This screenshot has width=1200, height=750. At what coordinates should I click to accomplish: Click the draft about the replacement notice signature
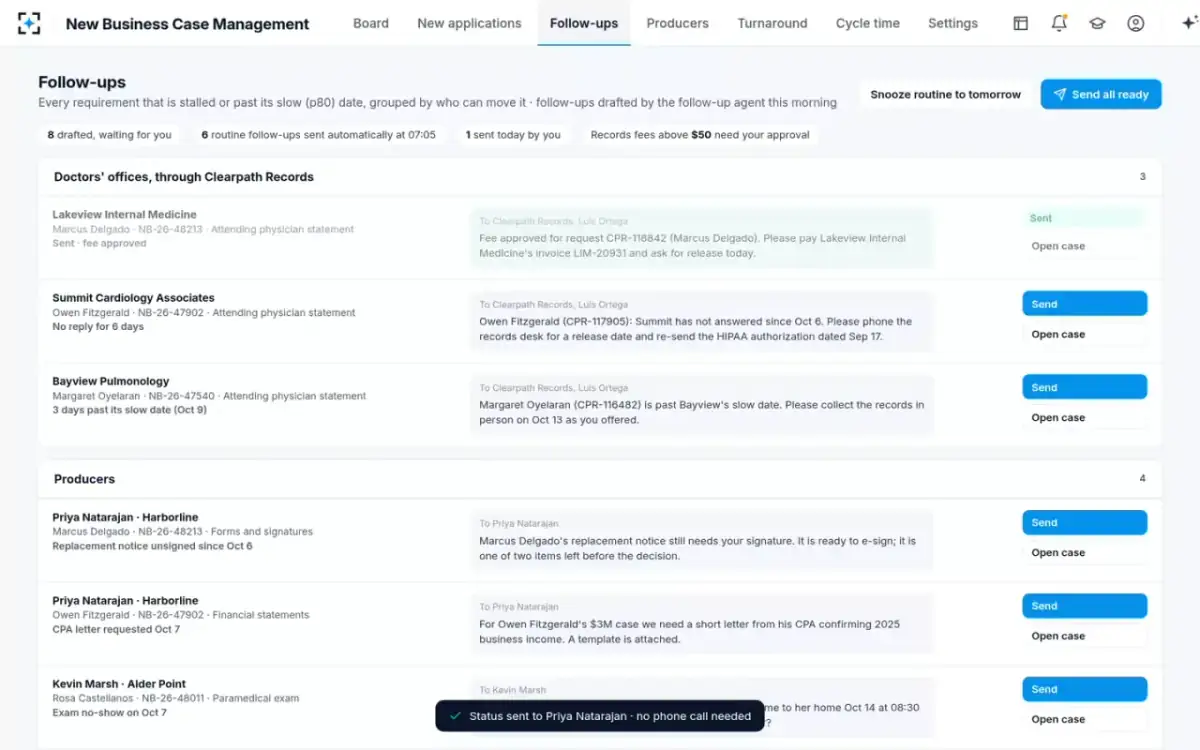click(702, 540)
